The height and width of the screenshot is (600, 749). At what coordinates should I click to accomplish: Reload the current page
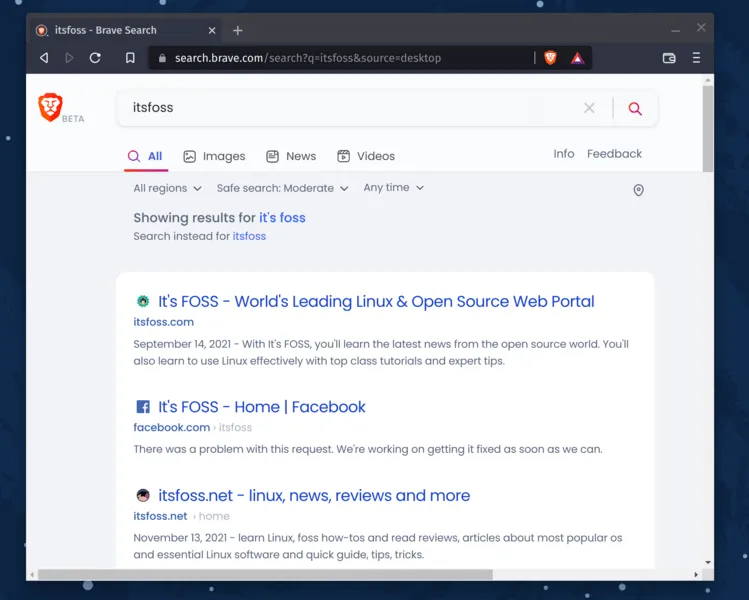click(95, 58)
